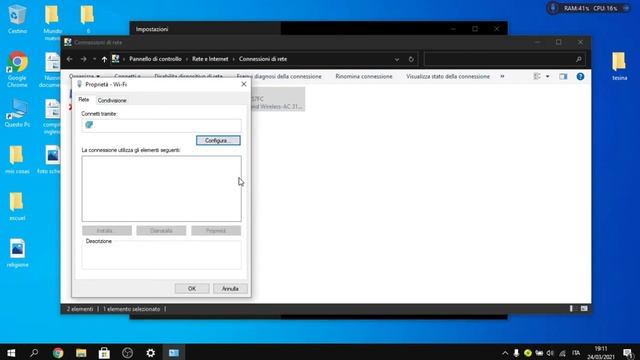Select the Mundo folder on desktop
The width and height of the screenshot is (640, 360).
pos(52,22)
